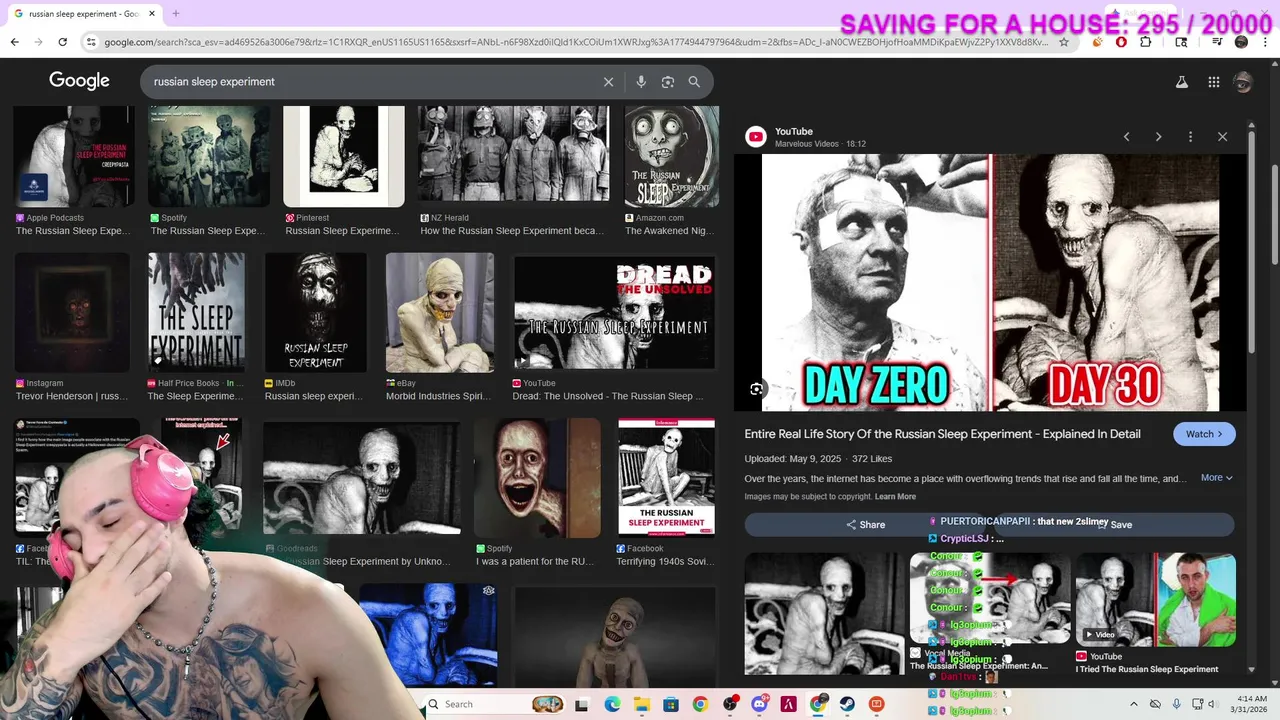This screenshot has height=720, width=1280.
Task: Open Amazon.com Awakened Nightmare image
Action: [x=672, y=156]
